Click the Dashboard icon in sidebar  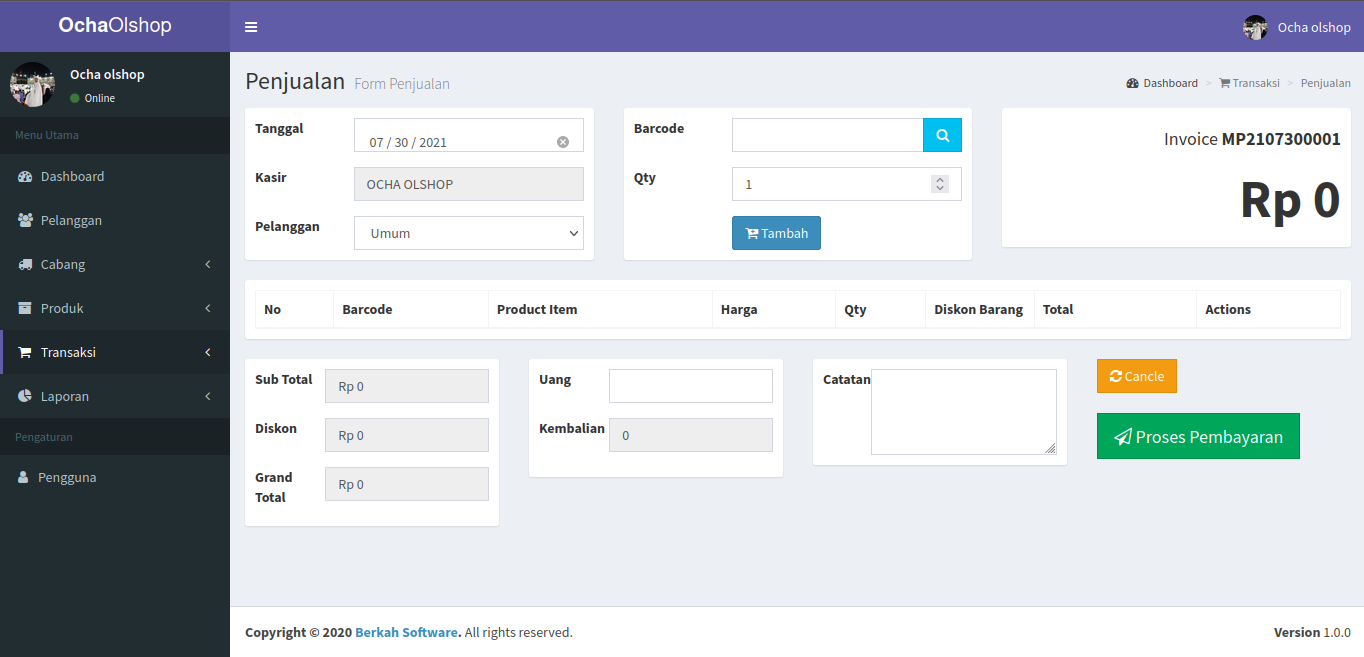25,177
